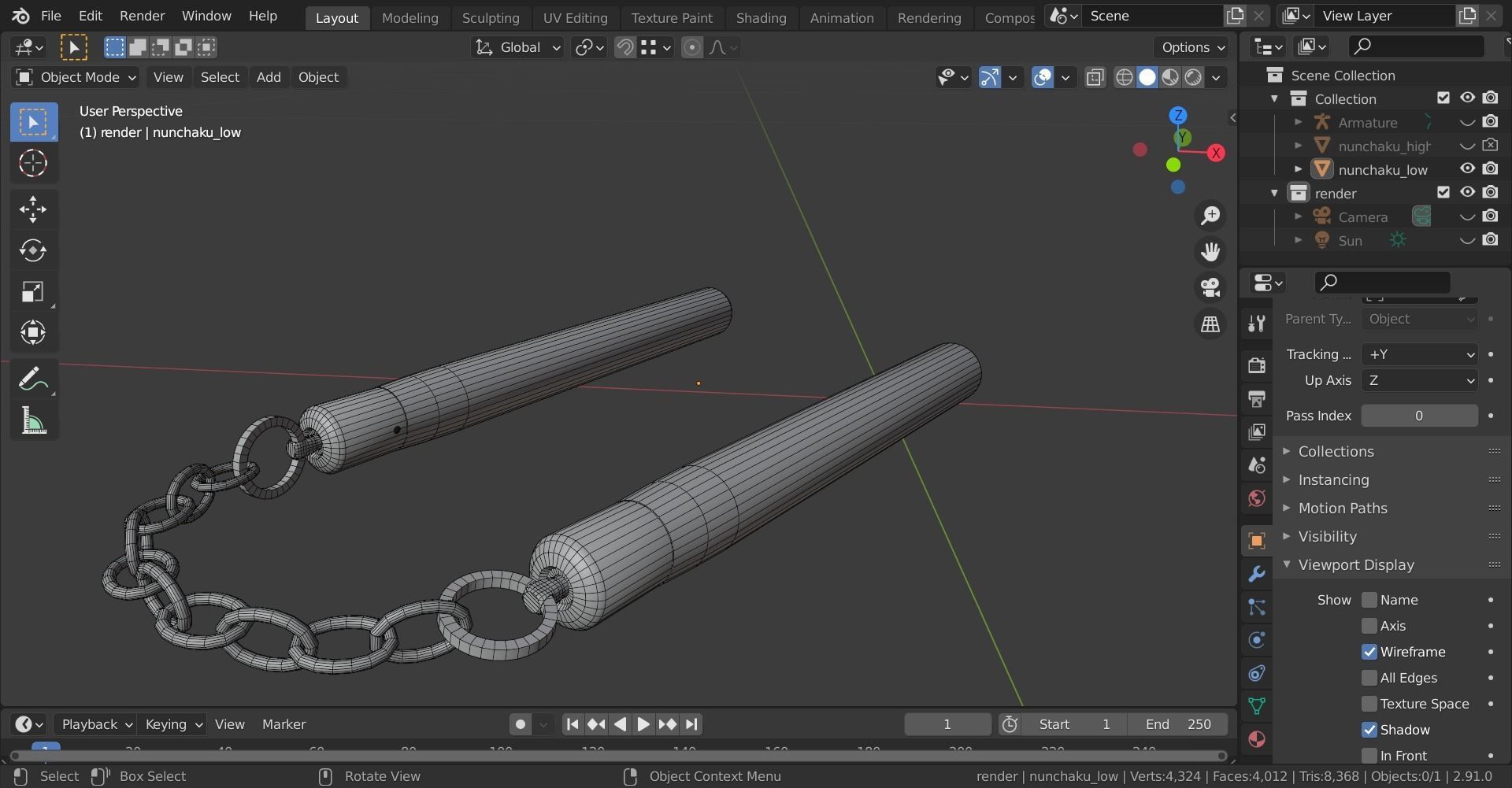Click the Pass Index value field

(x=1419, y=416)
